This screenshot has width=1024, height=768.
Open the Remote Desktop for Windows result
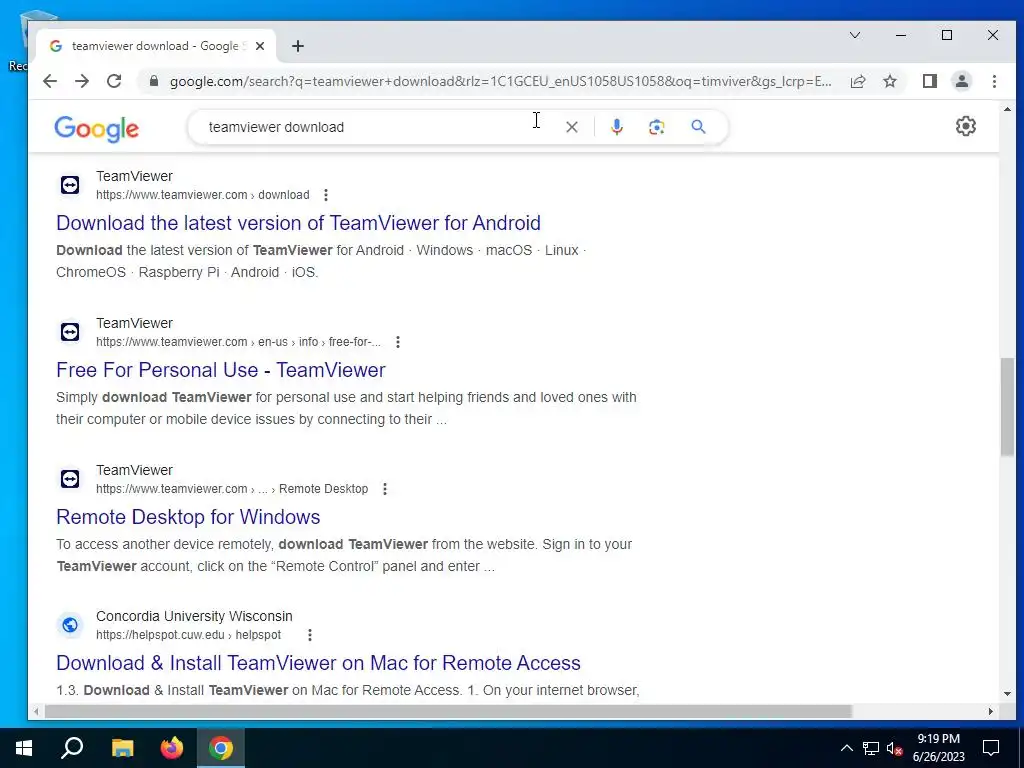pos(188,517)
